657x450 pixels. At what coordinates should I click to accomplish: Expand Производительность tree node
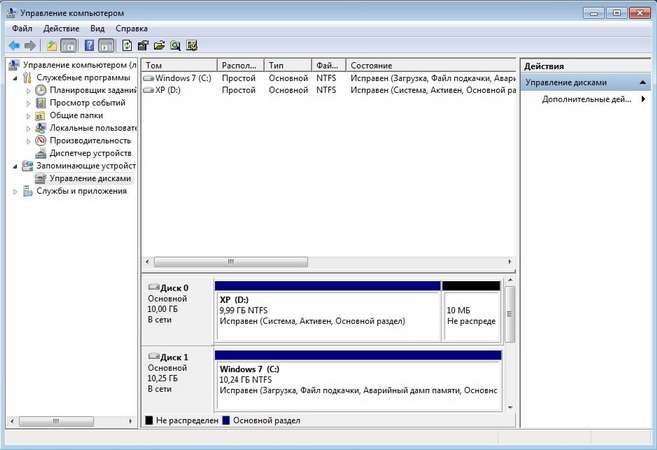(x=28, y=141)
